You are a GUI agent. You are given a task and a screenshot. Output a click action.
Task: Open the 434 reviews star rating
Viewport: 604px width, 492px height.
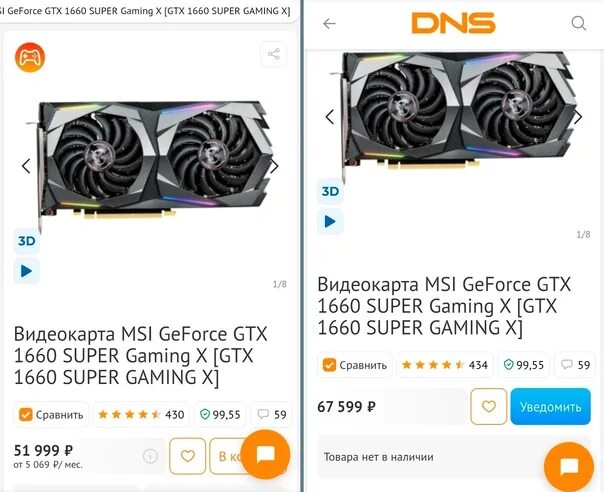pyautogui.click(x=445, y=365)
